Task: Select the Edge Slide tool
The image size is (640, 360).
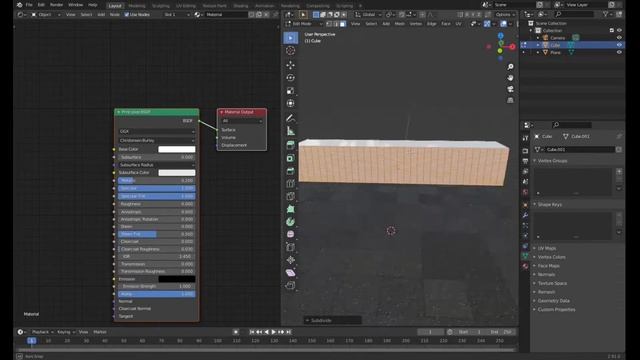Action: [290, 247]
